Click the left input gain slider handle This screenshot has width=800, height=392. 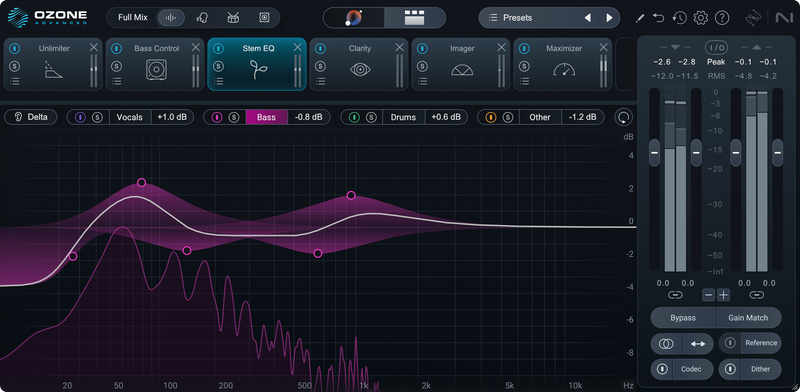click(655, 153)
